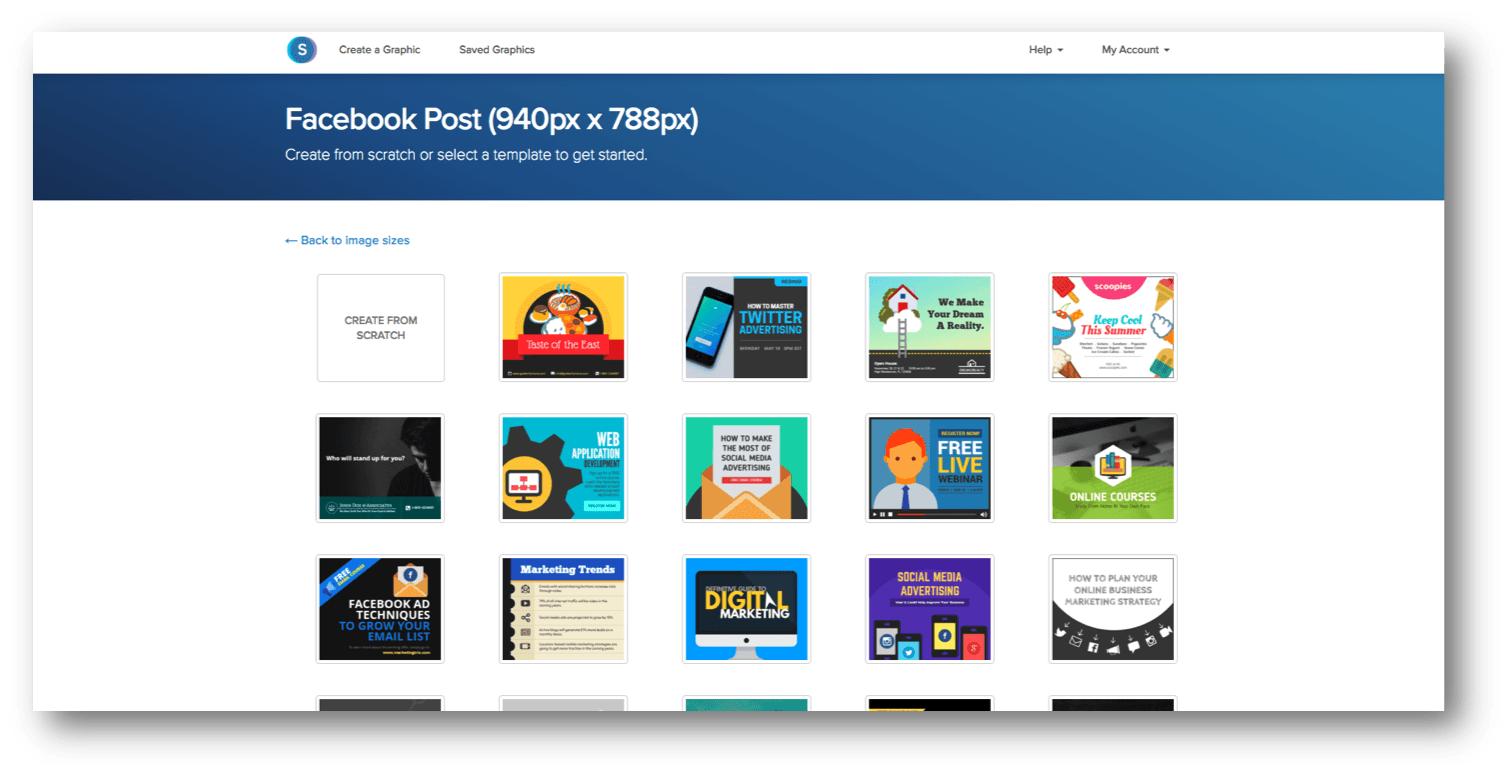1509x776 pixels.
Task: Click the Snappa S logo icon
Action: (301, 50)
